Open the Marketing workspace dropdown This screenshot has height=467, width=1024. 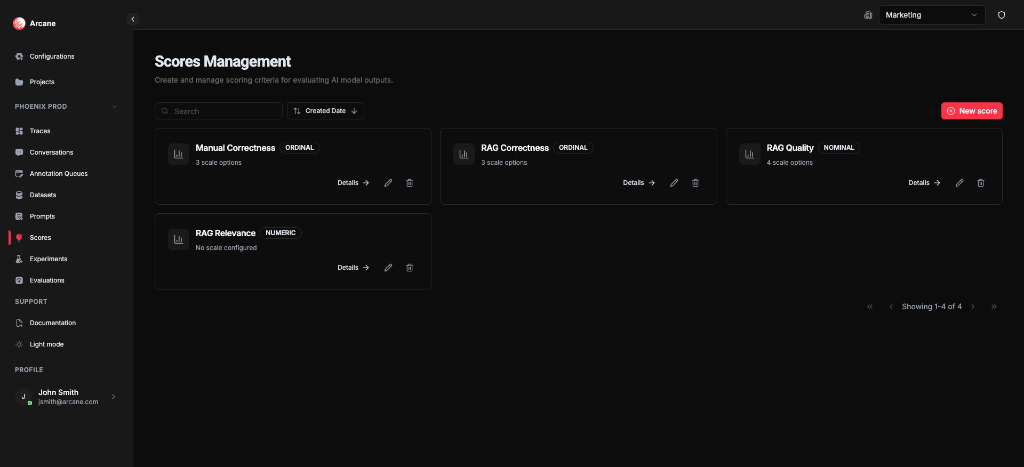(x=931, y=15)
